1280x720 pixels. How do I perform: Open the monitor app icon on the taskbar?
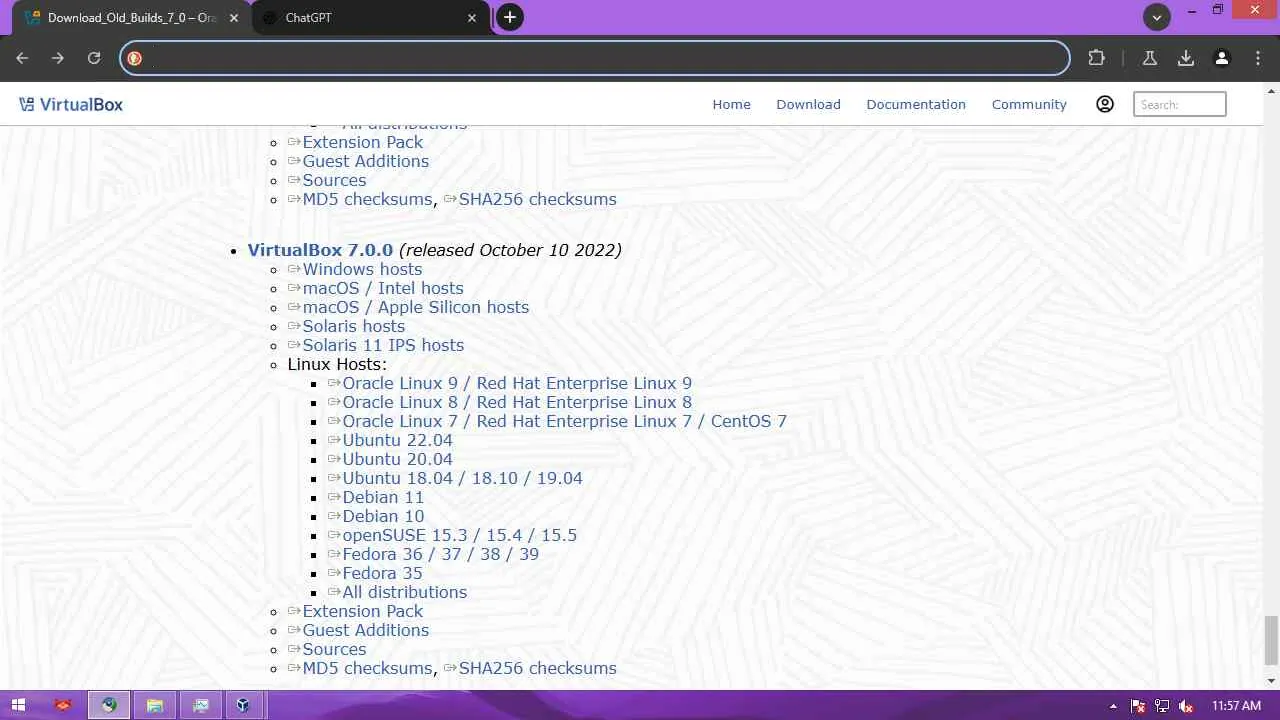[x=201, y=705]
